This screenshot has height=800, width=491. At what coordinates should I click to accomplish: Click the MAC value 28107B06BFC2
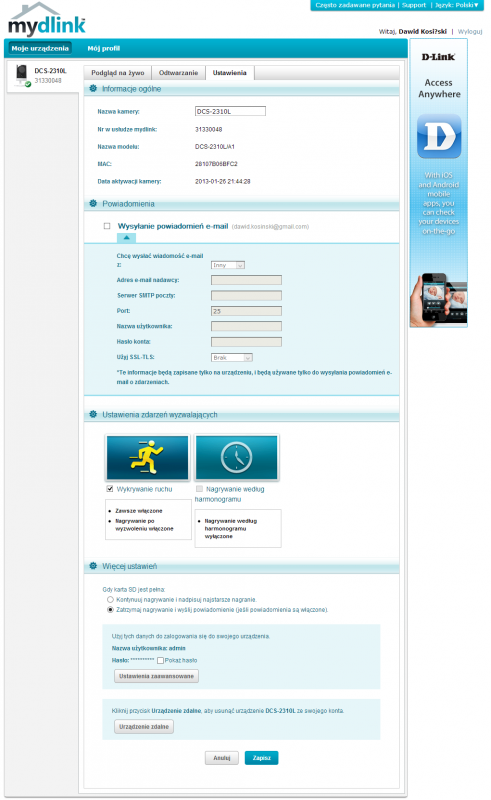(216, 164)
